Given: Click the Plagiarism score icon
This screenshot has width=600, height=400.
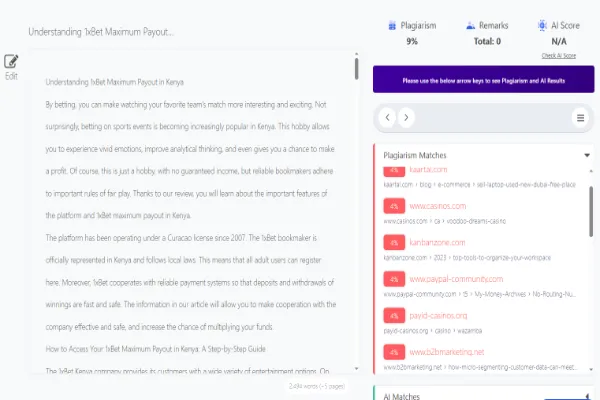Looking at the screenshot, I should [x=392, y=26].
